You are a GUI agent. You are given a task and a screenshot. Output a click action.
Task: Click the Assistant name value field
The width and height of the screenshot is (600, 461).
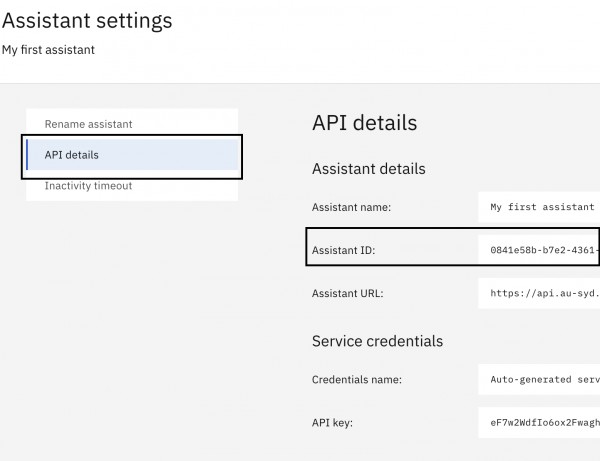(x=539, y=207)
